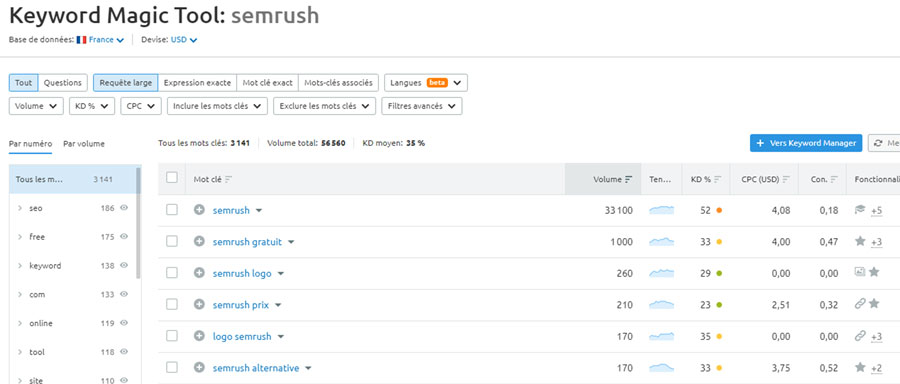Check the semrush alternative row
The image size is (900, 384).
tap(172, 368)
